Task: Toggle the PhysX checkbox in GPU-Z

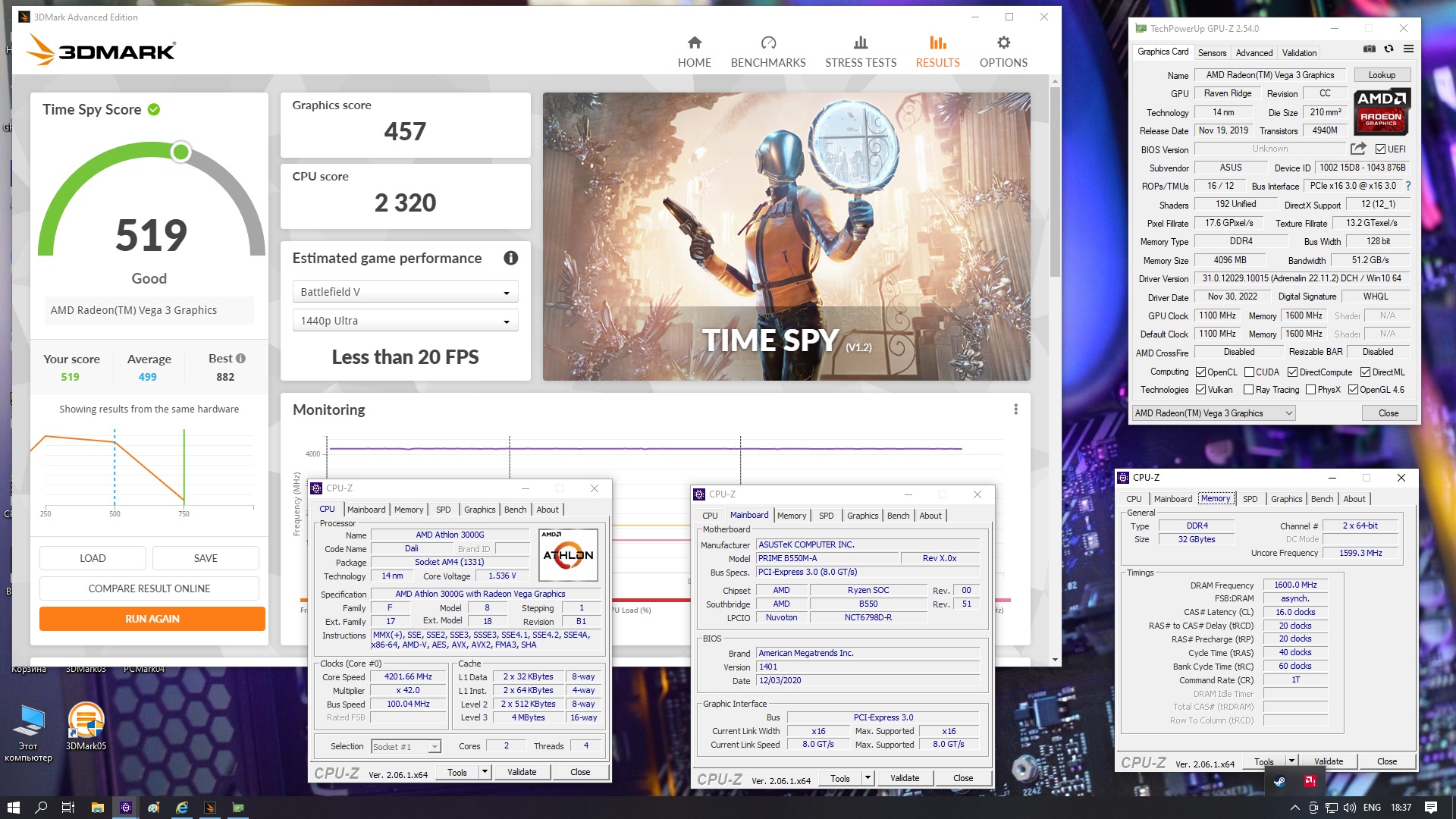Action: pos(1310,390)
